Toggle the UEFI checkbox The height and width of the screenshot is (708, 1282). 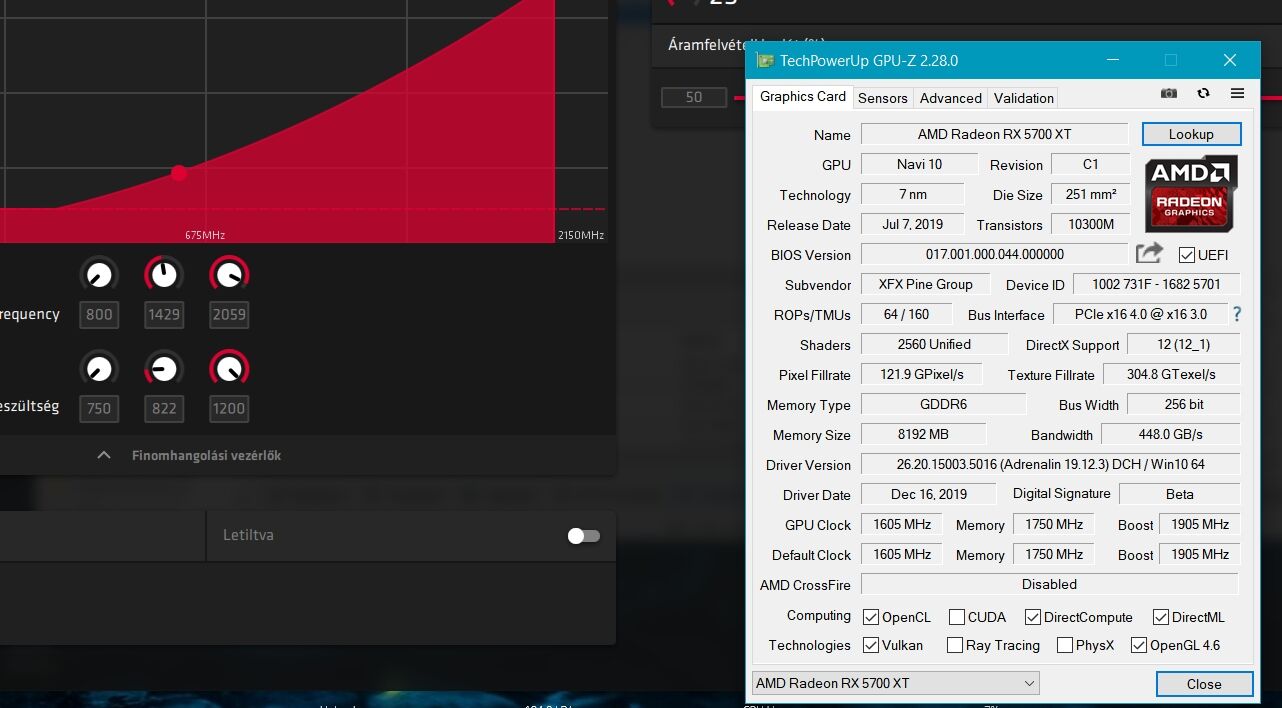(1187, 254)
